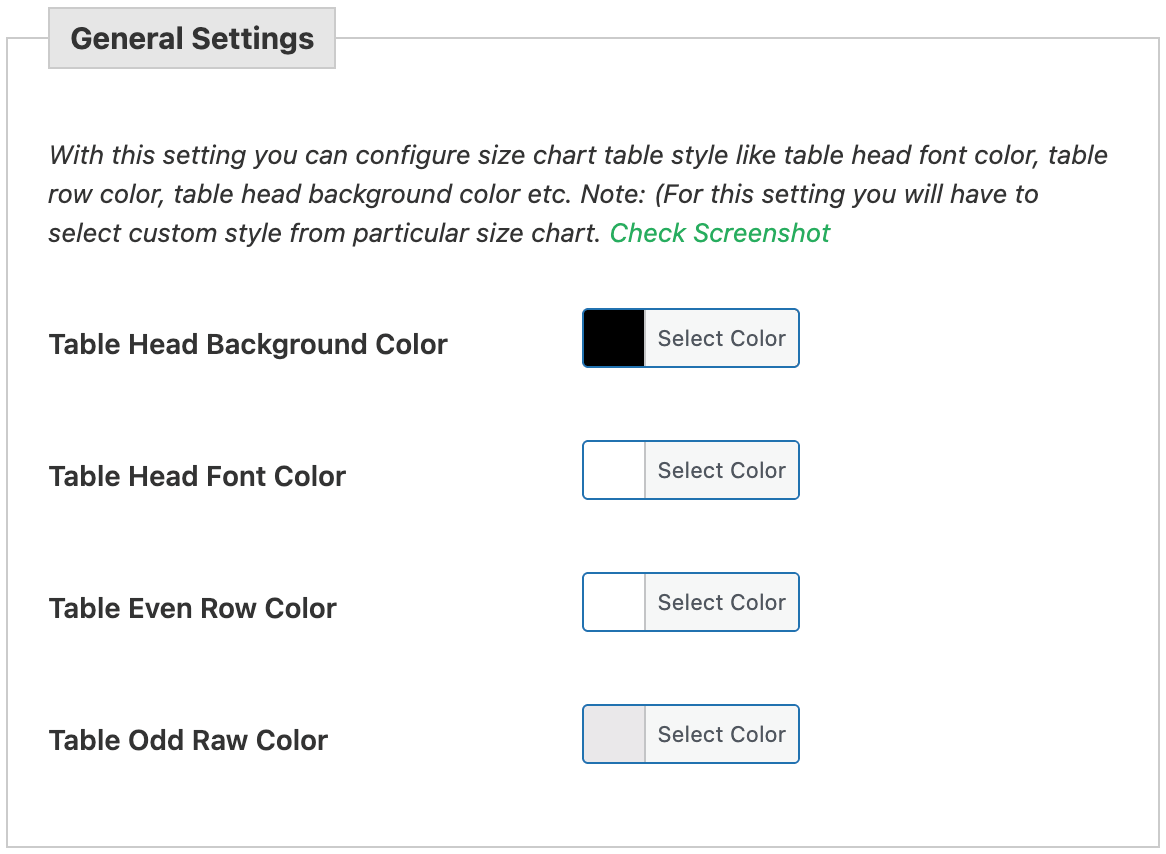Select the Table Head Background Color label
The width and height of the screenshot is (1166, 854).
(247, 344)
